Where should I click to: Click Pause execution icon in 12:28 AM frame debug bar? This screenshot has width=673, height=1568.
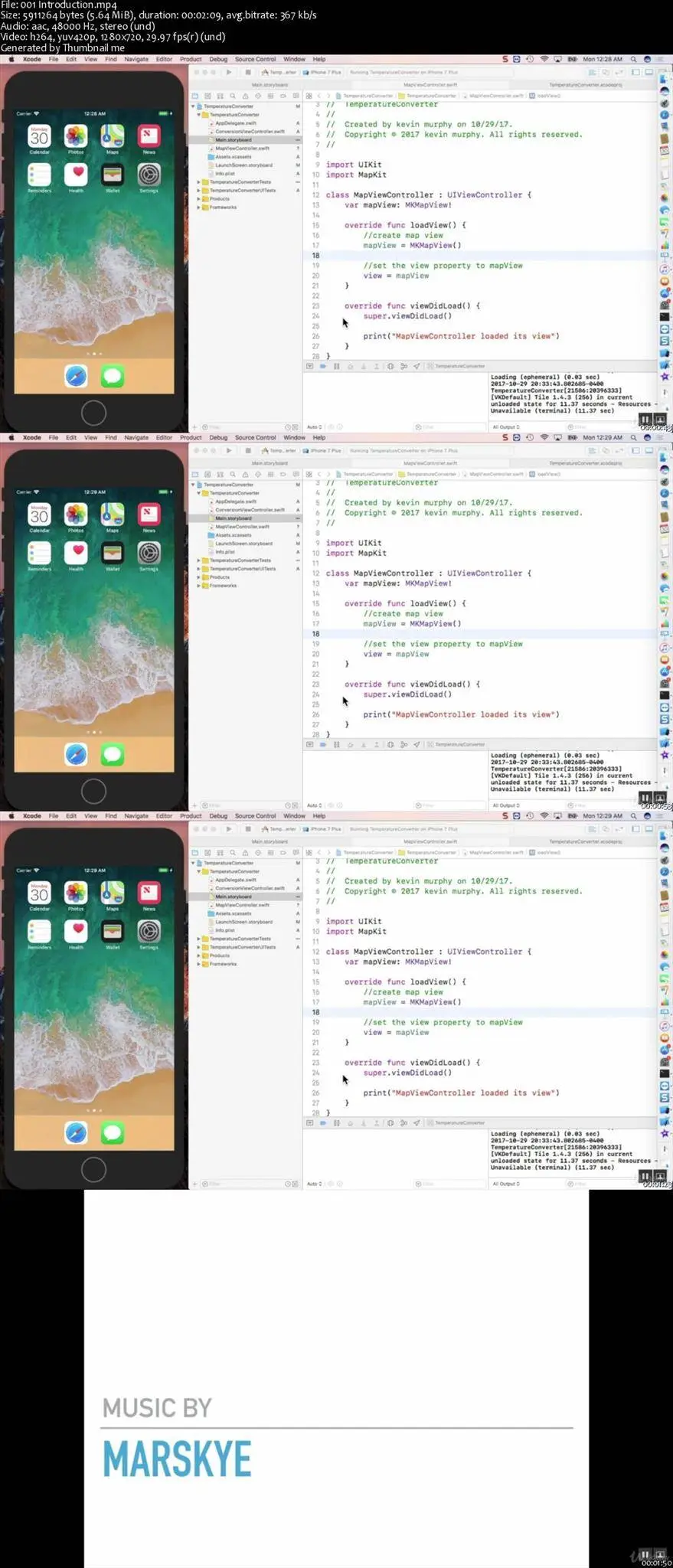[336, 366]
